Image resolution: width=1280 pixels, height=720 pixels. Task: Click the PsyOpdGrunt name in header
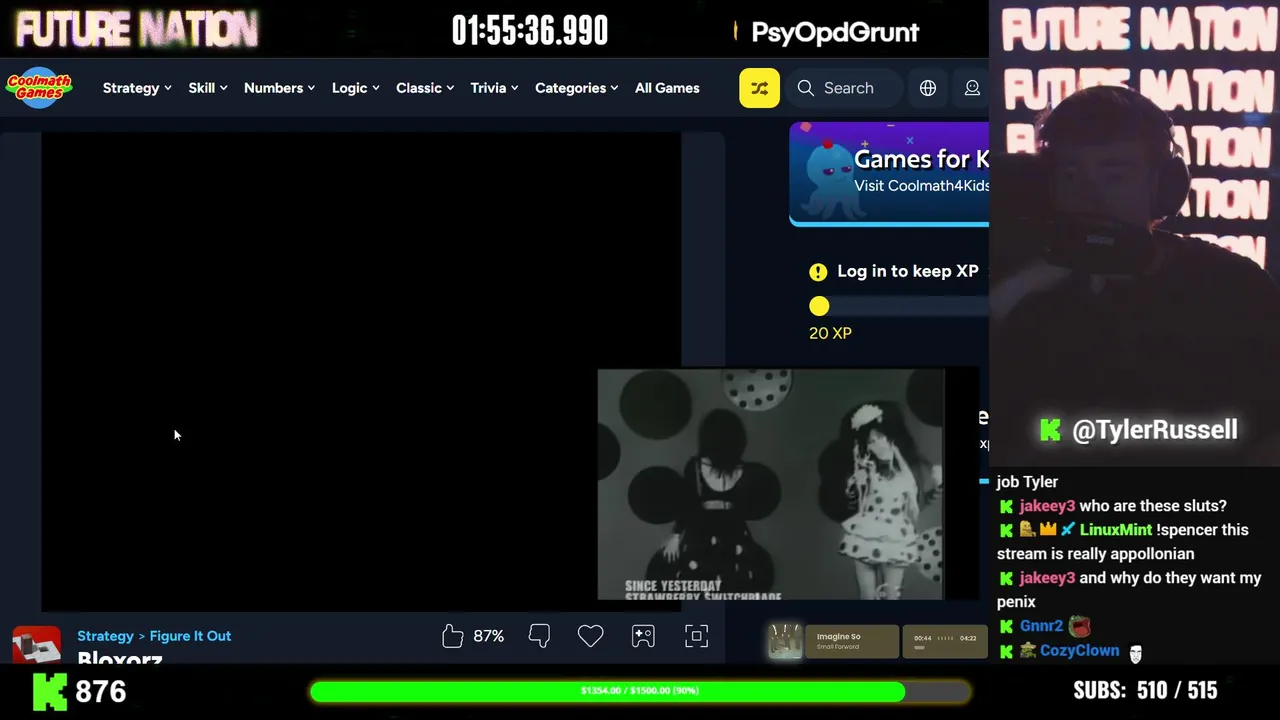835,32
